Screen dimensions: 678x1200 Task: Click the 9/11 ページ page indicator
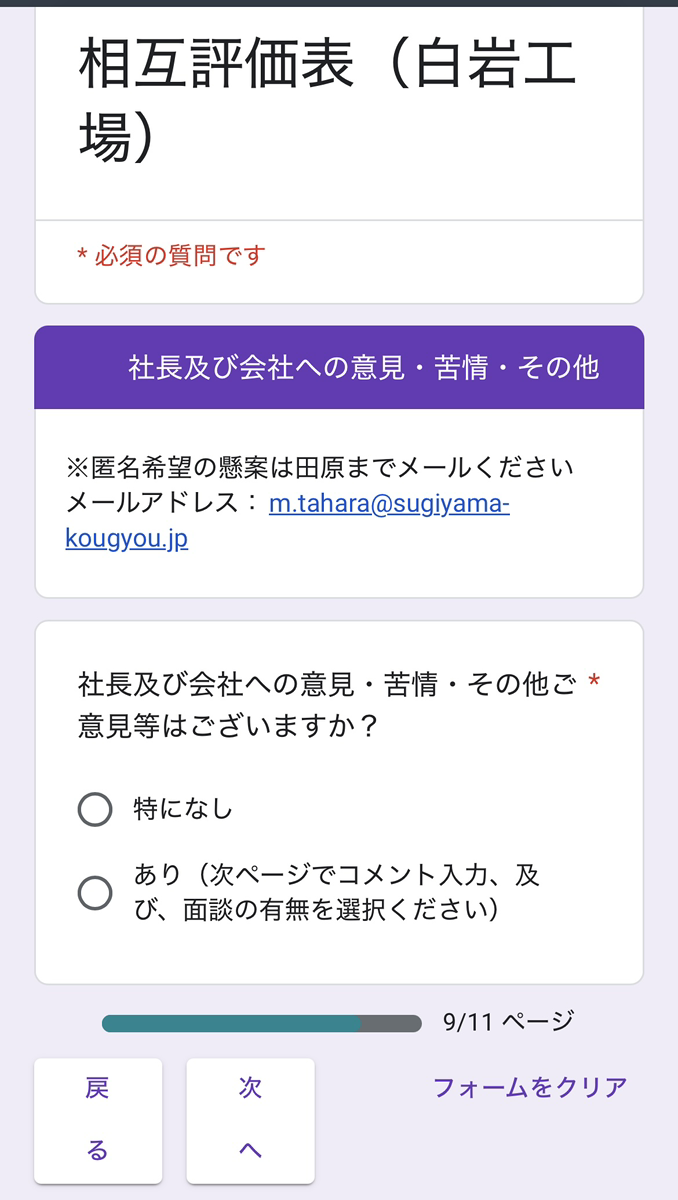(x=508, y=1022)
